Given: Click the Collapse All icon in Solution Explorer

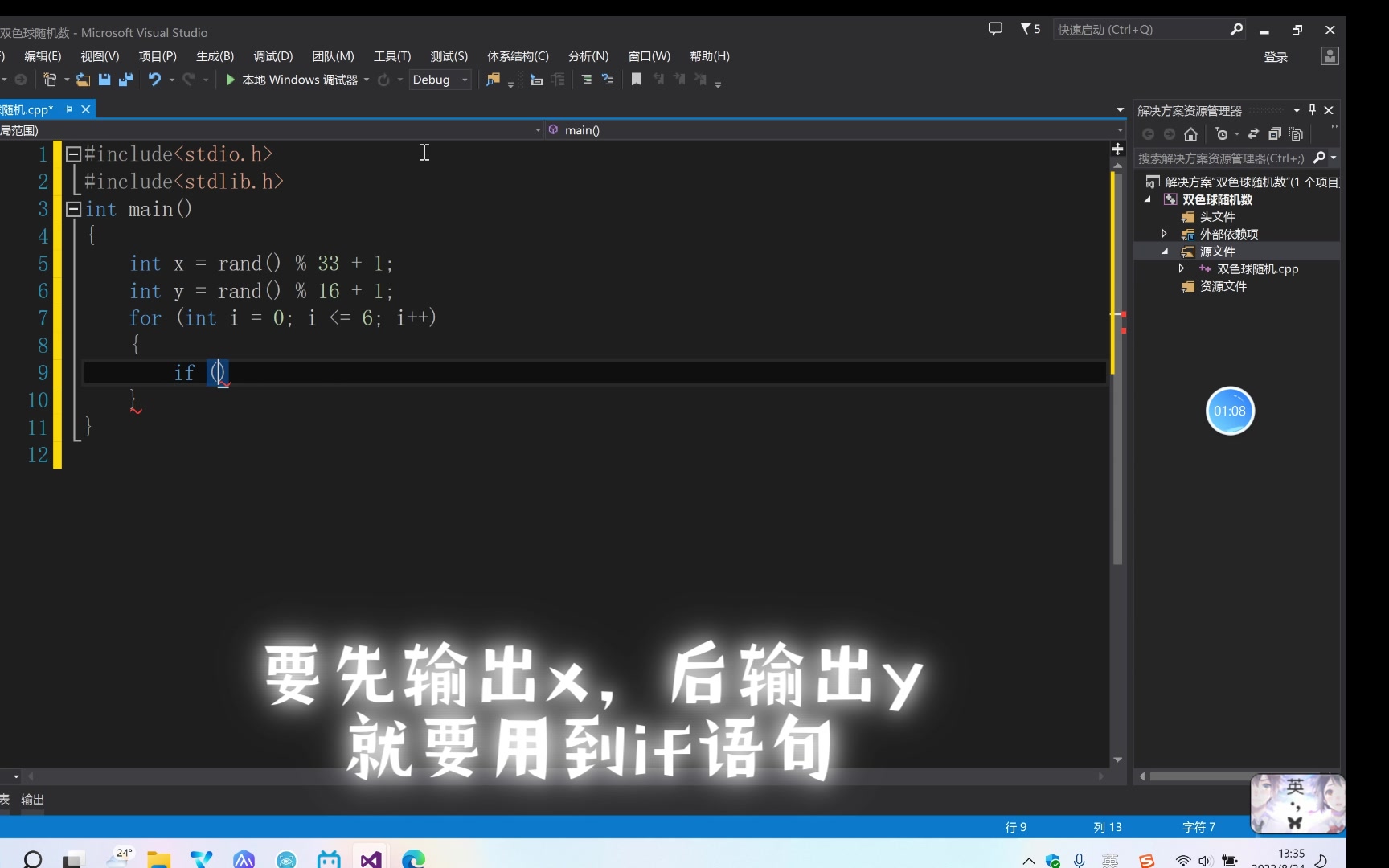Looking at the screenshot, I should 1276,134.
